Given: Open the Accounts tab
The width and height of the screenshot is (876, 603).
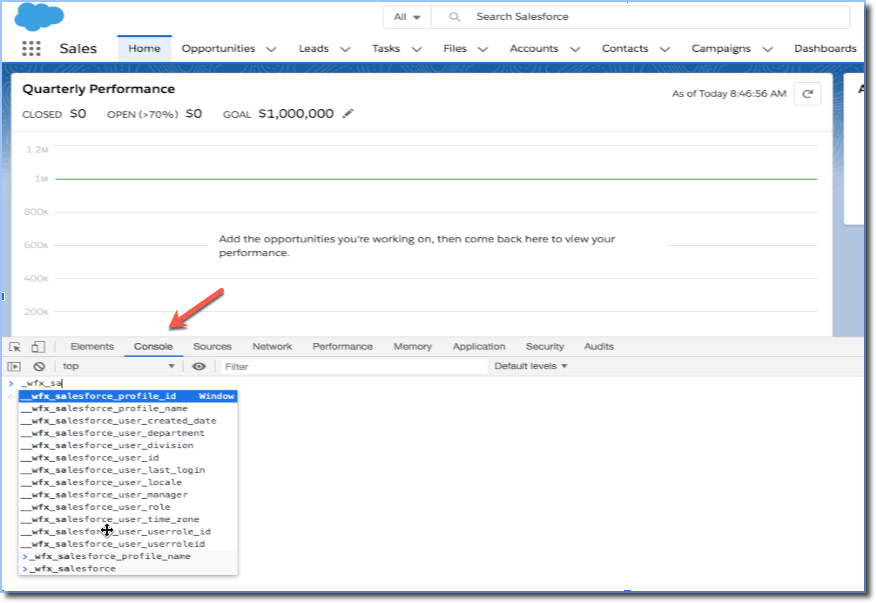Looking at the screenshot, I should click(534, 49).
